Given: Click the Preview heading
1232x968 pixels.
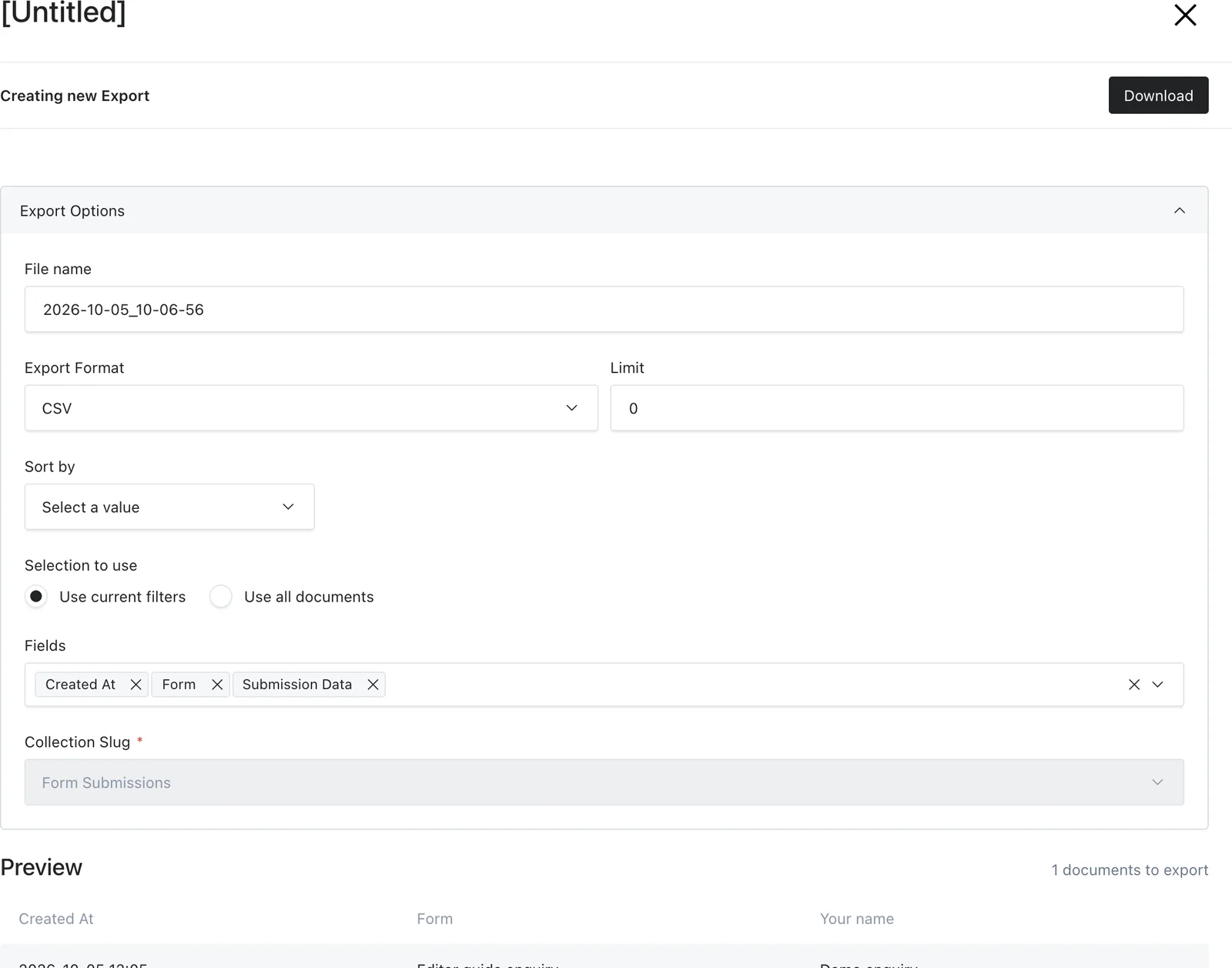Looking at the screenshot, I should coord(42,867).
